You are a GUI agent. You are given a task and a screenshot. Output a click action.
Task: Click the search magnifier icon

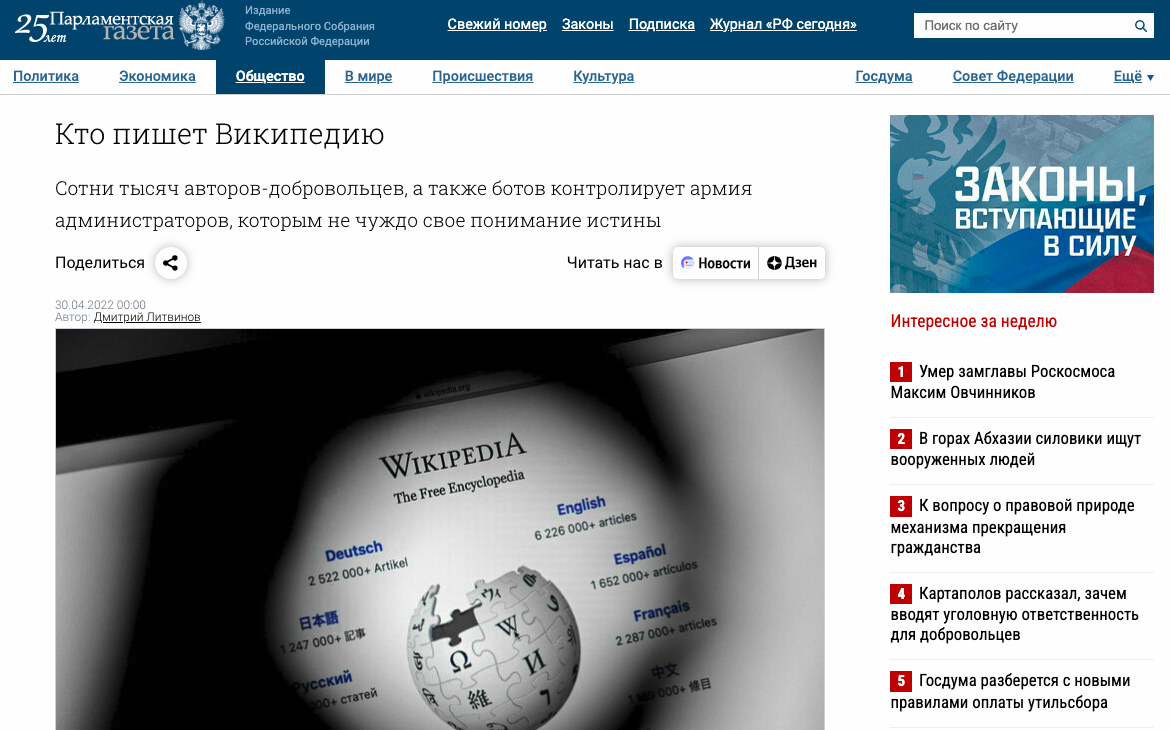pyautogui.click(x=1140, y=26)
